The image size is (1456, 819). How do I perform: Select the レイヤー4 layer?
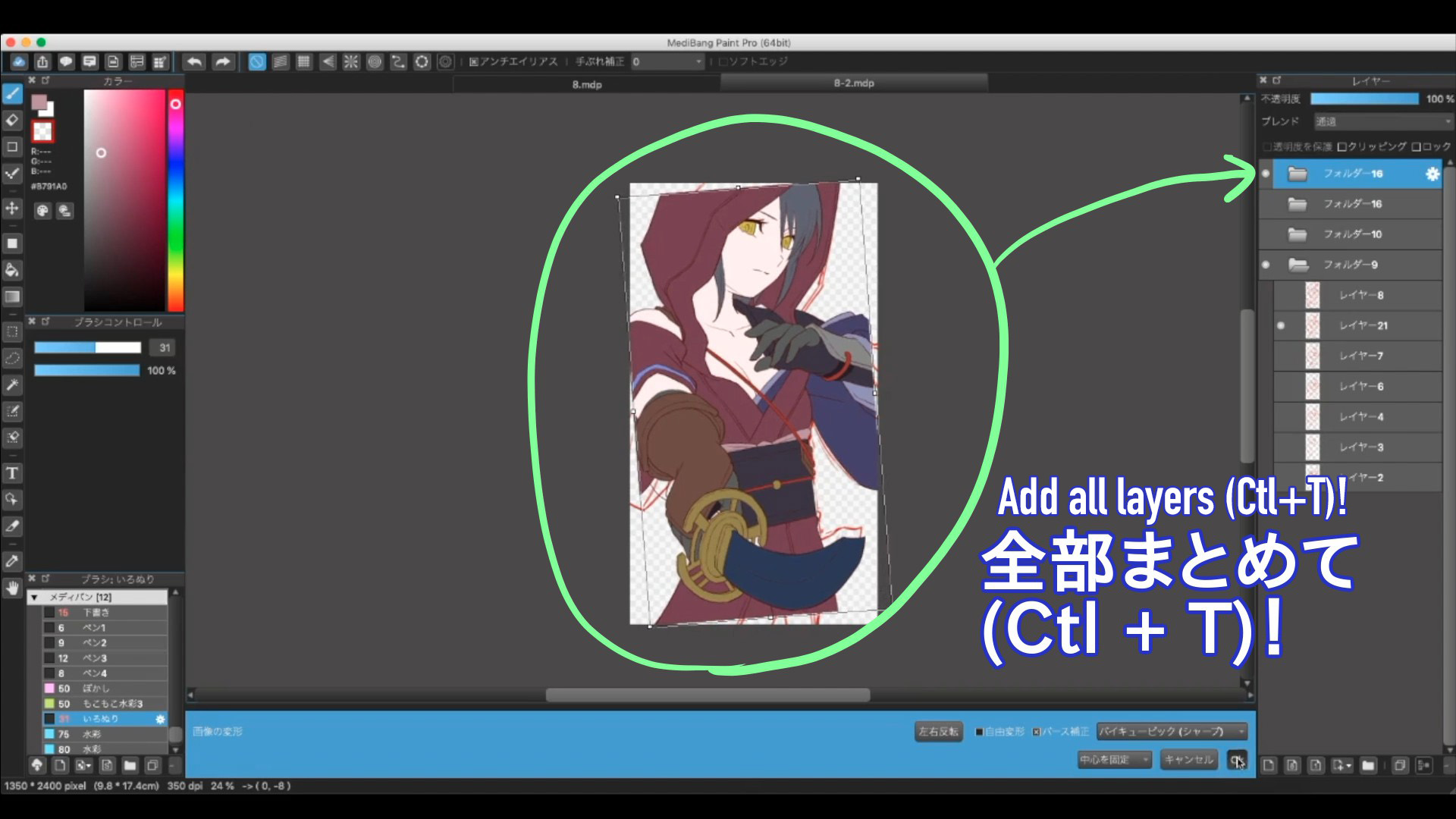[x=1357, y=416]
